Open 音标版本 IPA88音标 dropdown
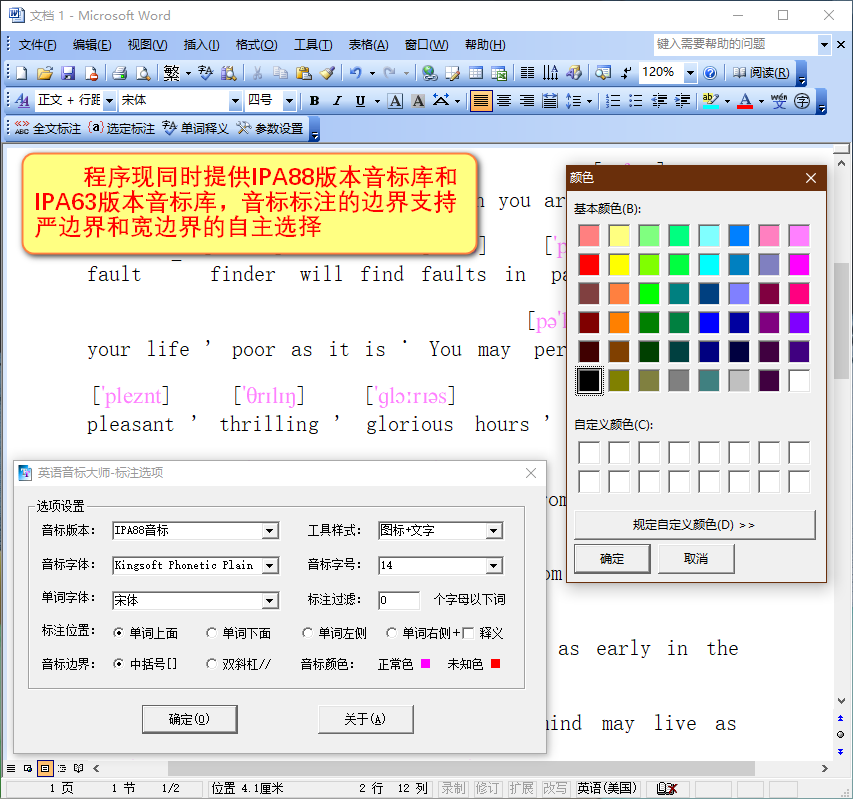The image size is (853, 799). point(269,531)
